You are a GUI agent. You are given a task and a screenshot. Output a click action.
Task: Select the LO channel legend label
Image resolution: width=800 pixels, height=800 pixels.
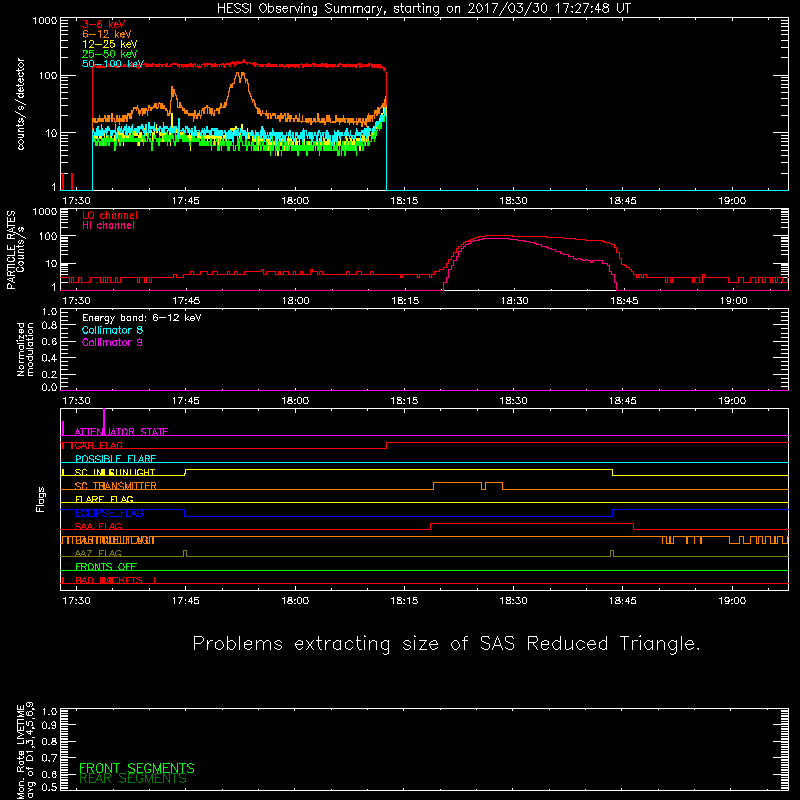(110, 215)
